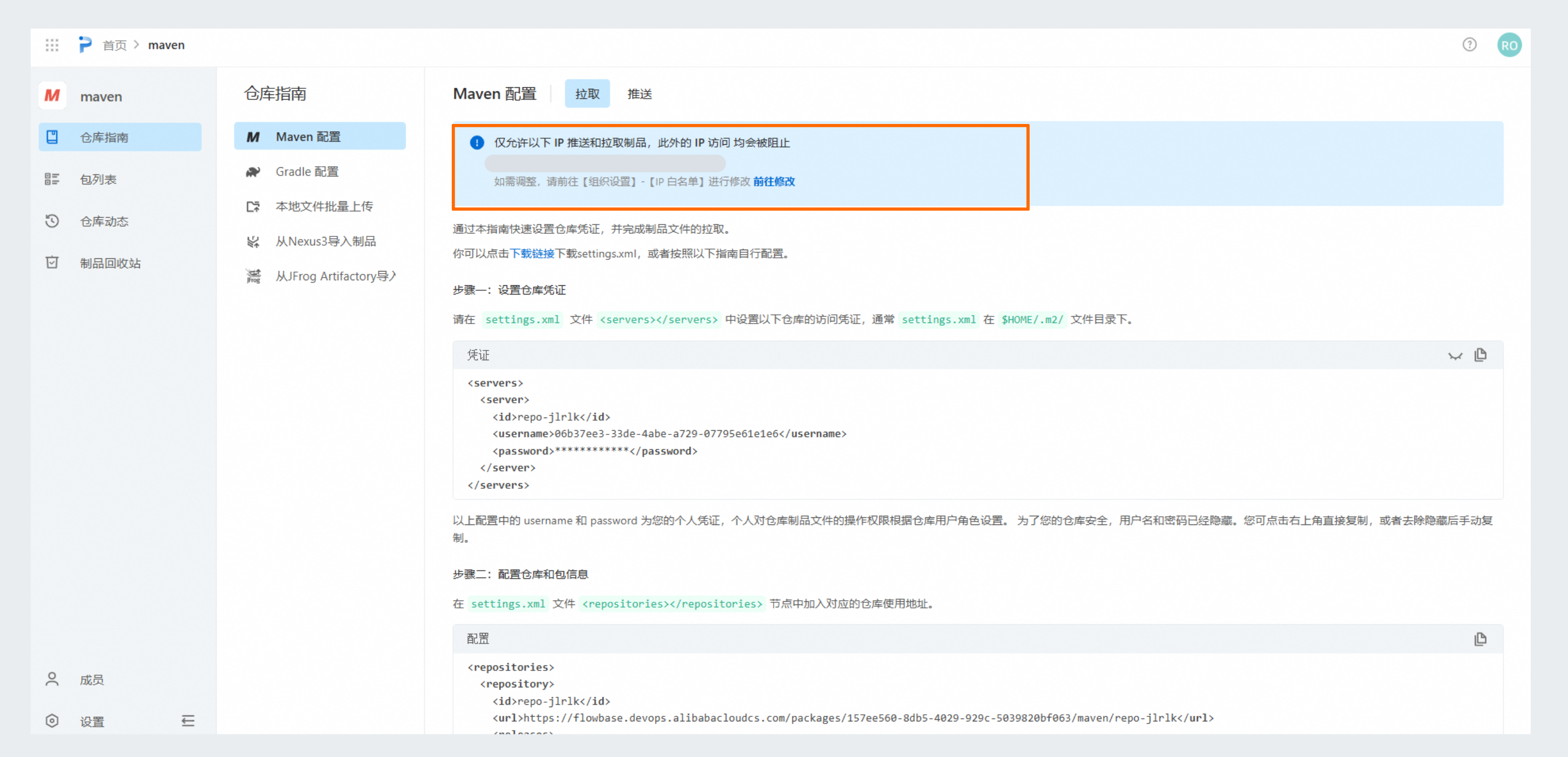This screenshot has height=757, width=1568.
Task: Switch to the 推送 tab
Action: tap(640, 94)
